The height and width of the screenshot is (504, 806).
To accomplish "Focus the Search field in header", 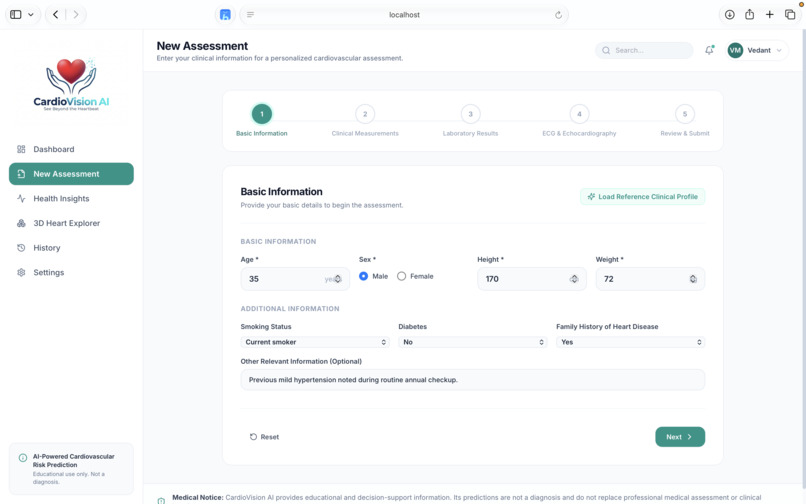I will (x=644, y=50).
